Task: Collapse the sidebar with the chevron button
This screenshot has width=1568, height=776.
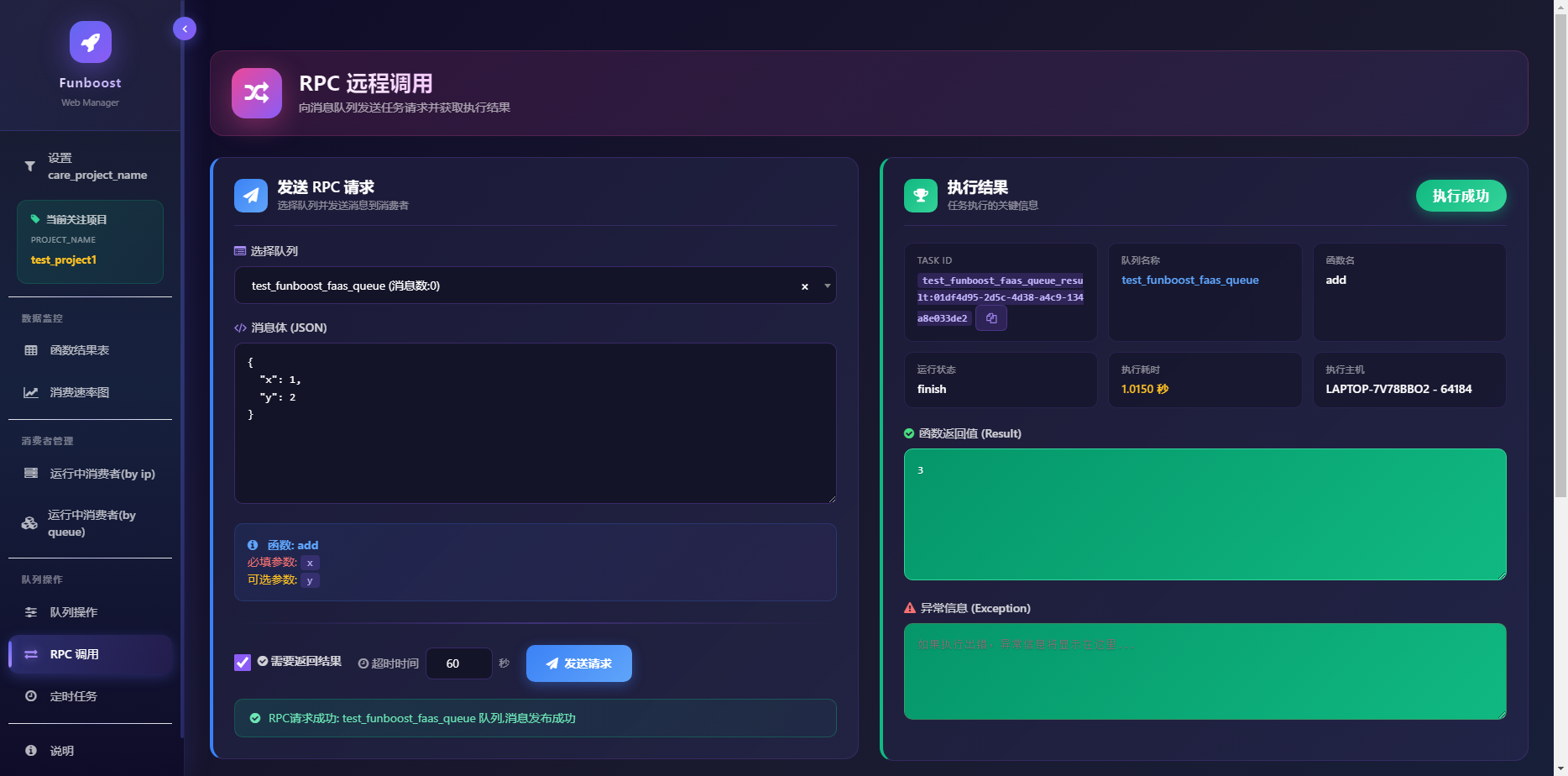Action: click(x=185, y=29)
